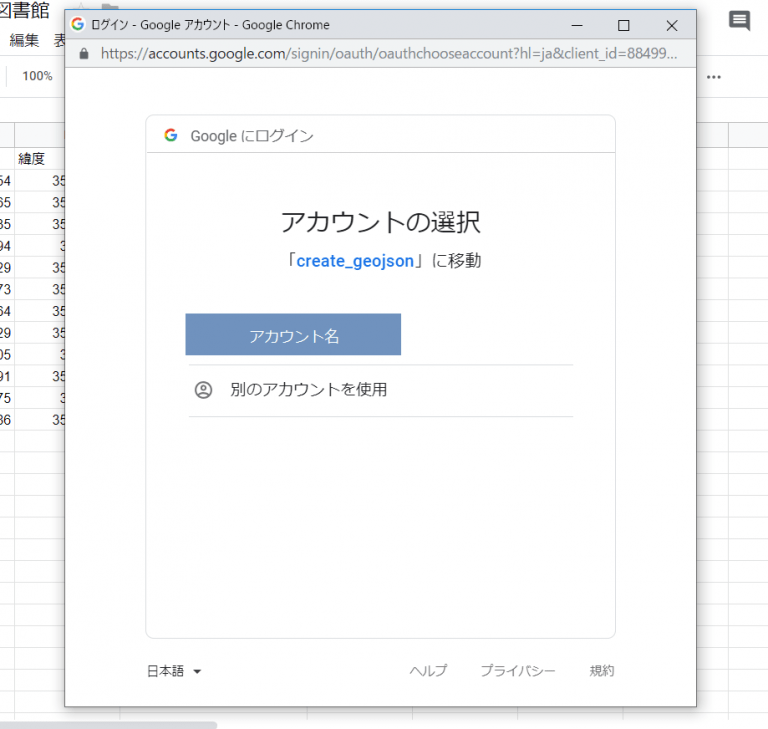Image resolution: width=768 pixels, height=729 pixels.
Task: Open the プライバシー link in the footer
Action: click(x=518, y=670)
